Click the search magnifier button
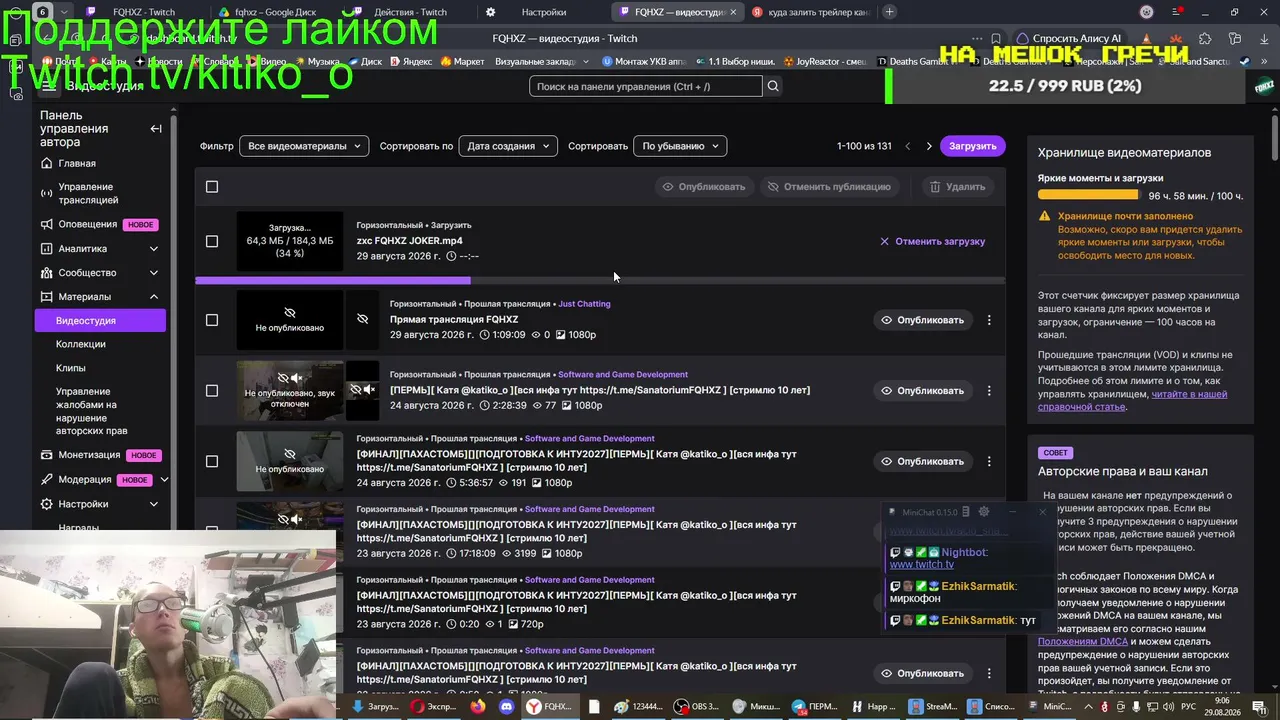 [x=773, y=86]
